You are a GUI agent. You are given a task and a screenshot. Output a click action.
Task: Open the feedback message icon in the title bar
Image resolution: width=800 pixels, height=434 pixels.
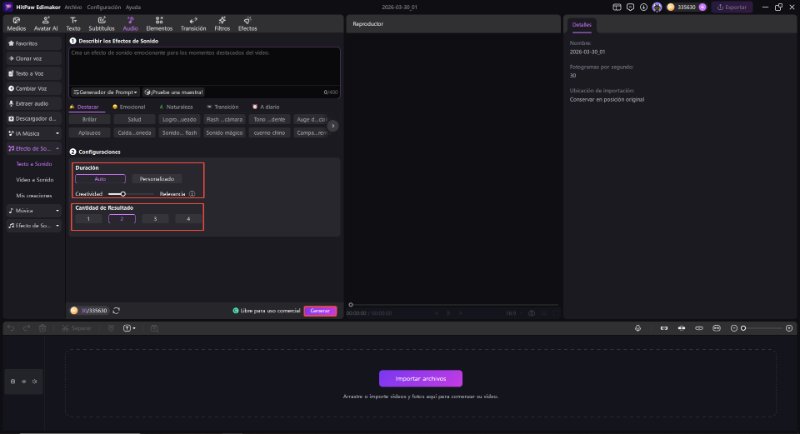(630, 7)
